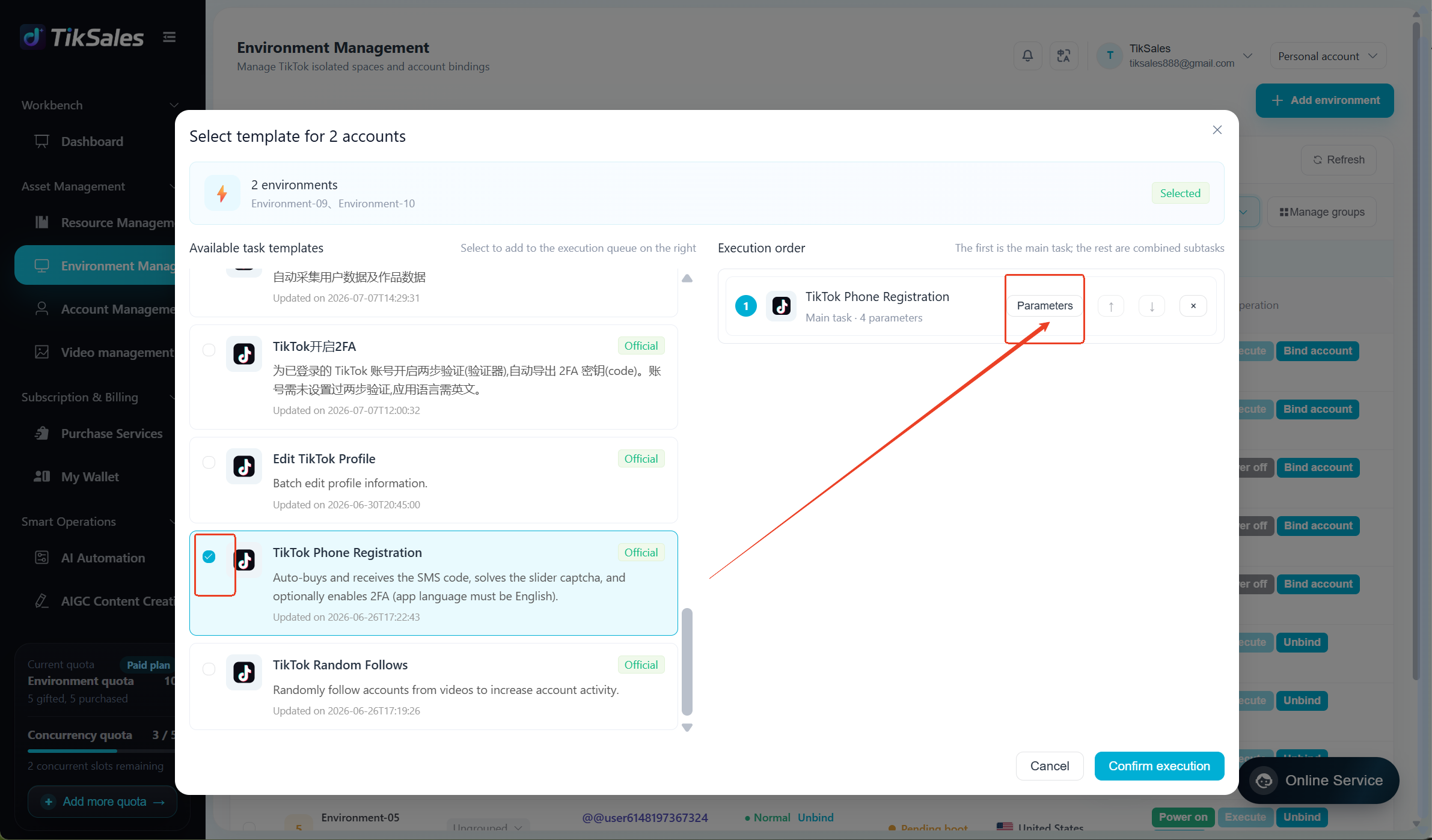Expand the Personal account dropdown
The width and height of the screenshot is (1432, 840).
1328,56
